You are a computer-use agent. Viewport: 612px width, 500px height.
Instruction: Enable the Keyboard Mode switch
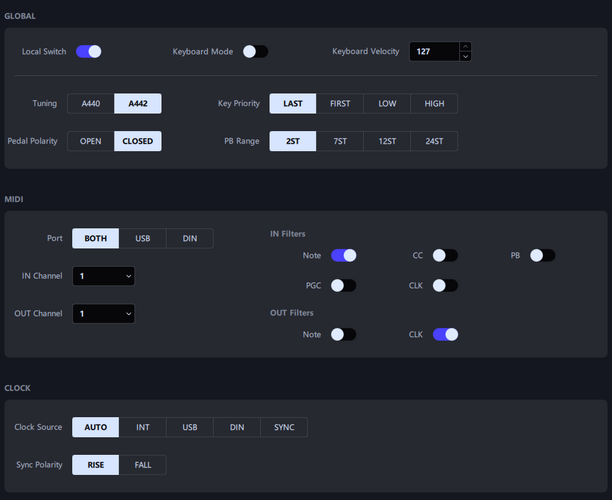point(255,52)
